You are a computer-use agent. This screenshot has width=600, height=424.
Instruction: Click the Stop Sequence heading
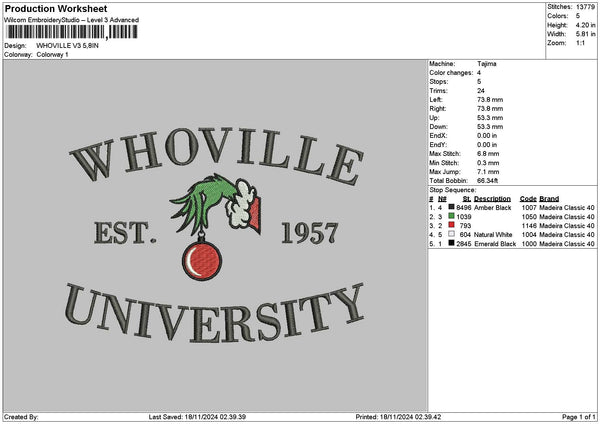453,190
